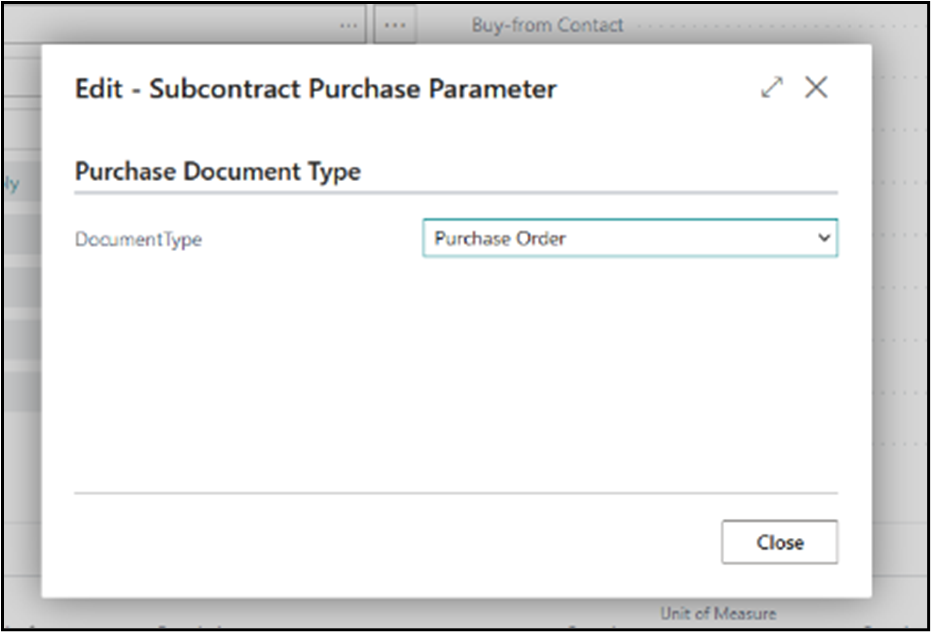Click the Edit - Subcontract Purchase Parameter title
Screen dimensions: 931x632
coord(315,89)
